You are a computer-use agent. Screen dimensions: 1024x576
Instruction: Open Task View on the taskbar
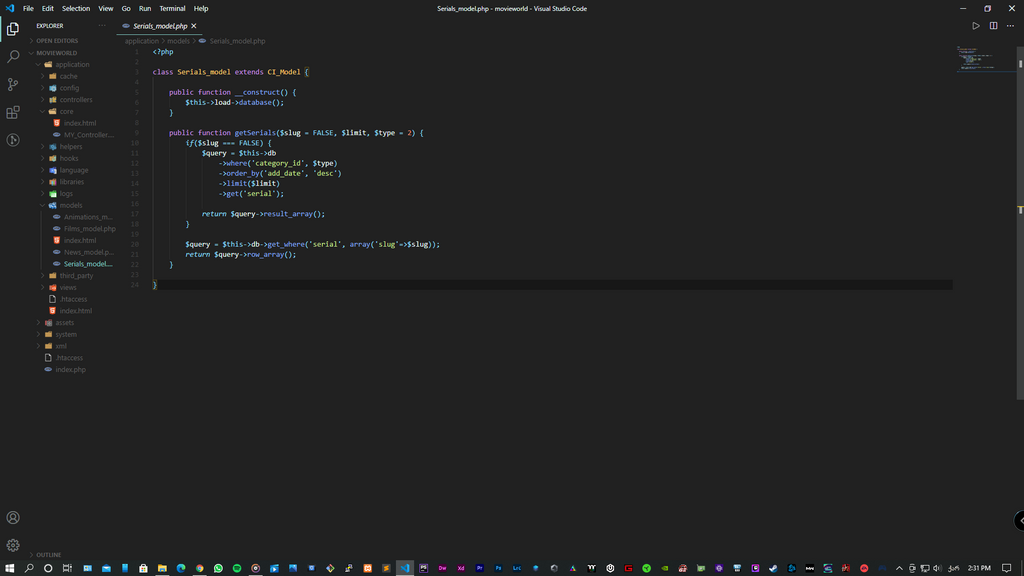point(67,568)
